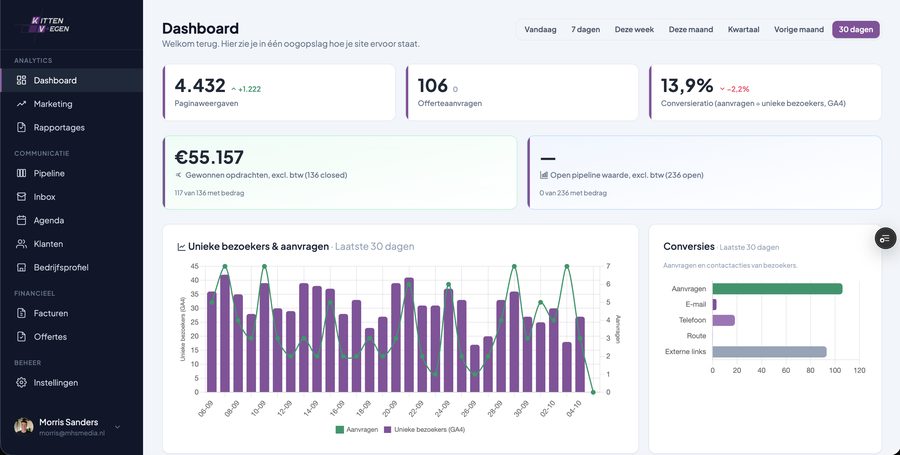This screenshot has width=900, height=455.
Task: Choose the Kwartaal time range
Action: 743,29
